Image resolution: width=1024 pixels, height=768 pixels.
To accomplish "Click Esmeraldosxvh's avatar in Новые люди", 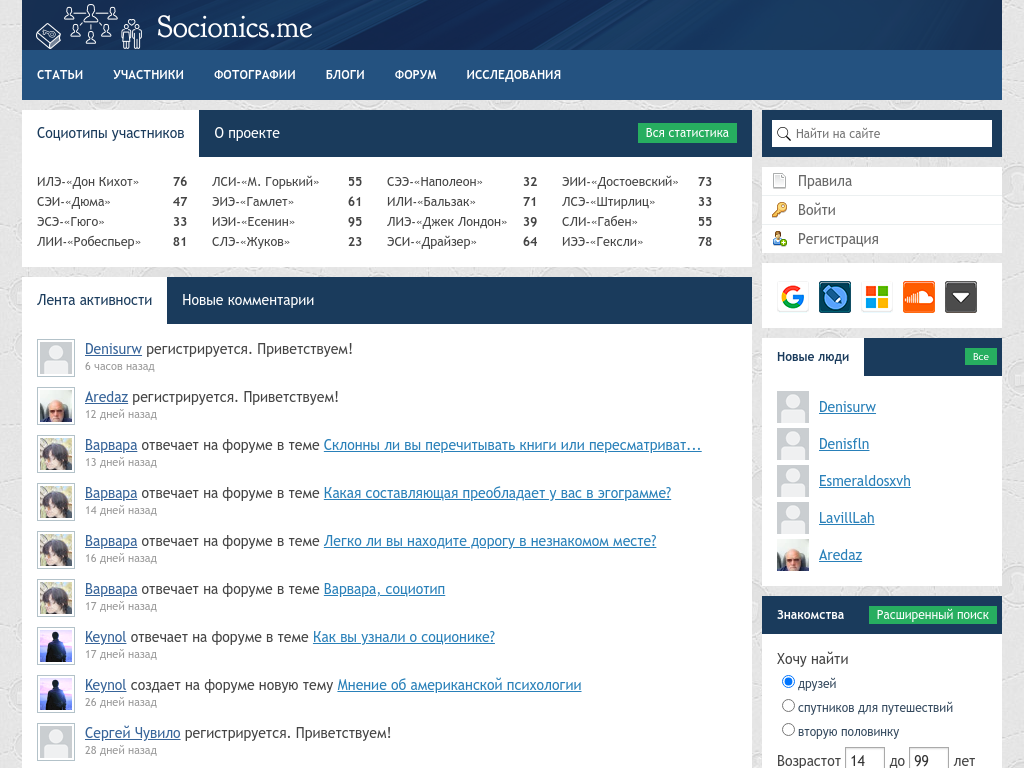I will click(x=793, y=481).
